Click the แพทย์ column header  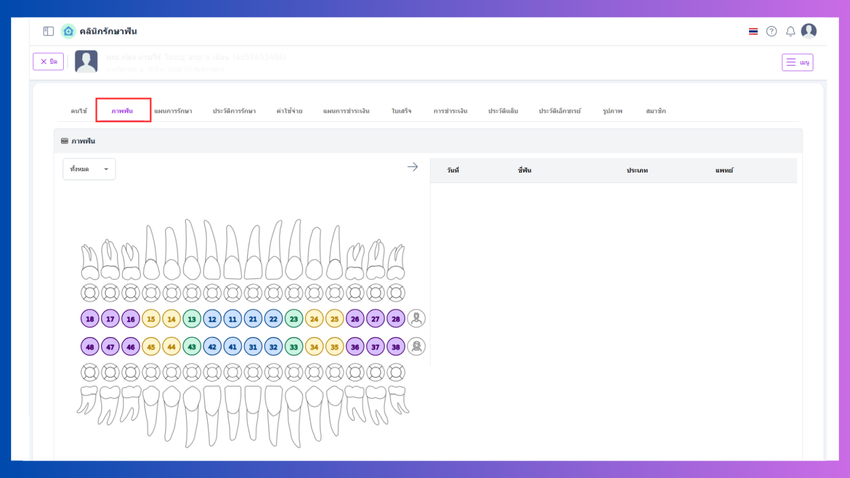[724, 170]
